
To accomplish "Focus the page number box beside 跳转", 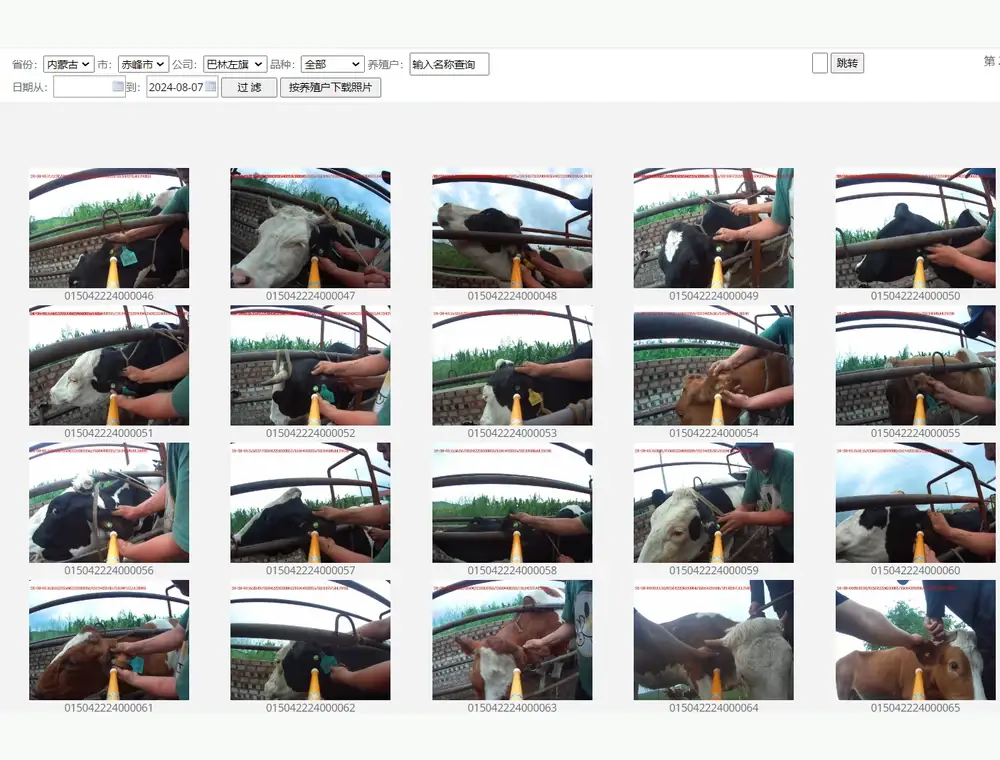I will pos(820,63).
